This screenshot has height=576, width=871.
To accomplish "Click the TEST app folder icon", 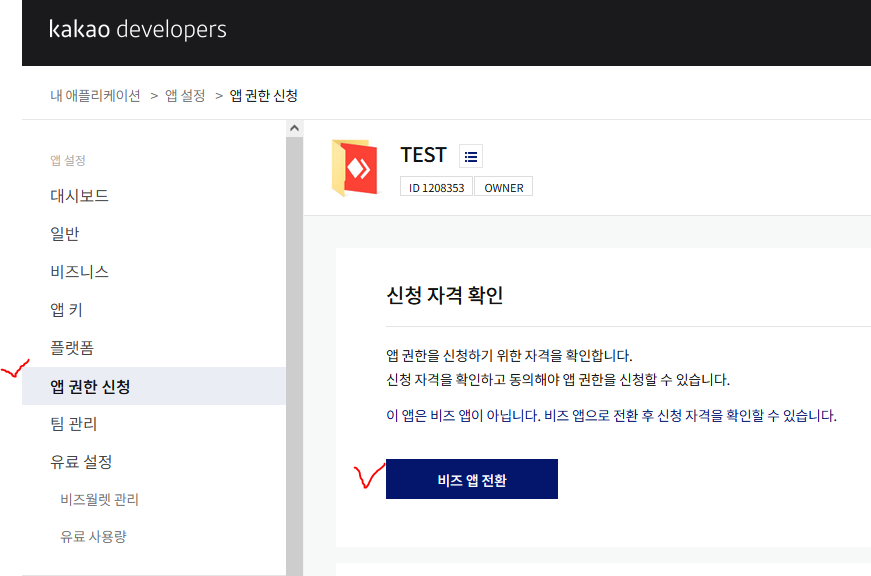I will click(x=354, y=168).
